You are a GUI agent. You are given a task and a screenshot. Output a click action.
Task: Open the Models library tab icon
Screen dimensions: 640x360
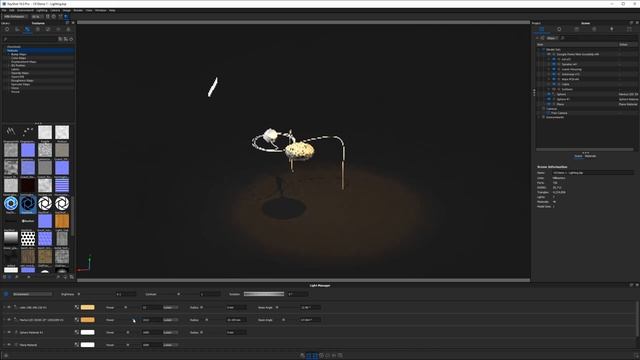(68, 29)
